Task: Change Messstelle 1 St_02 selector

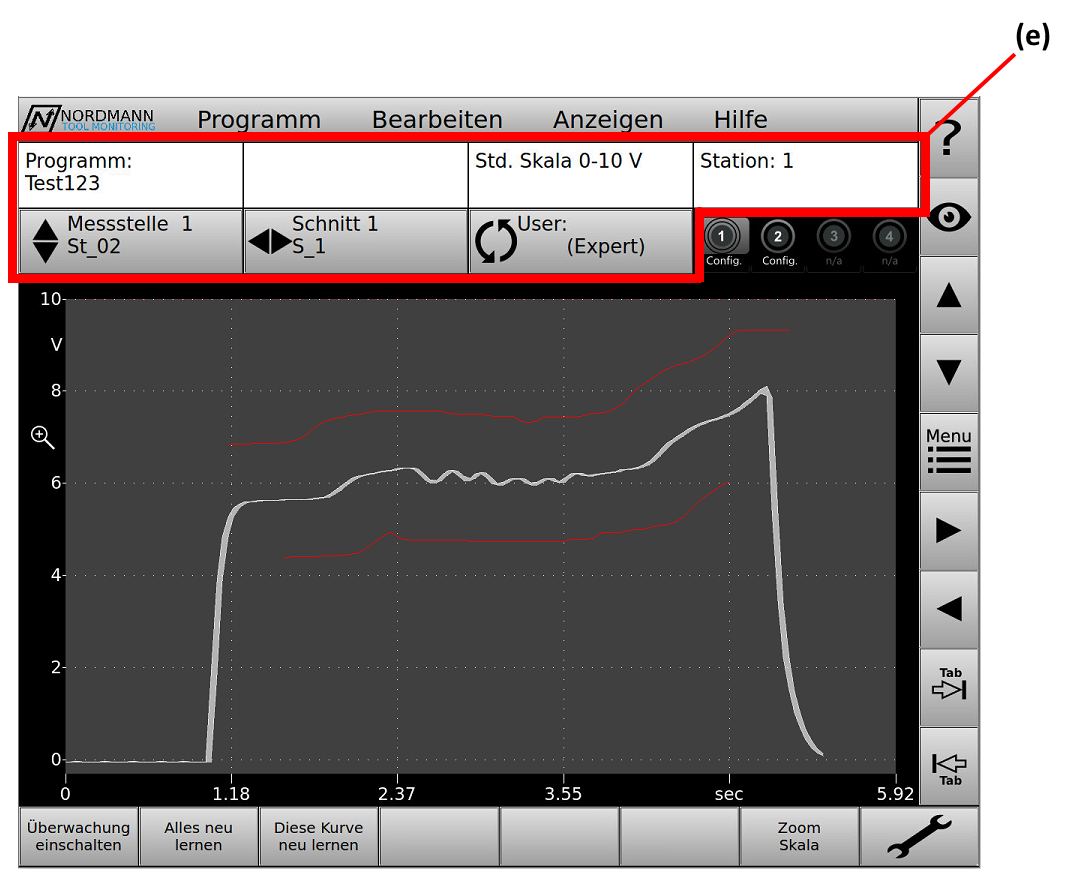Action: (x=131, y=241)
